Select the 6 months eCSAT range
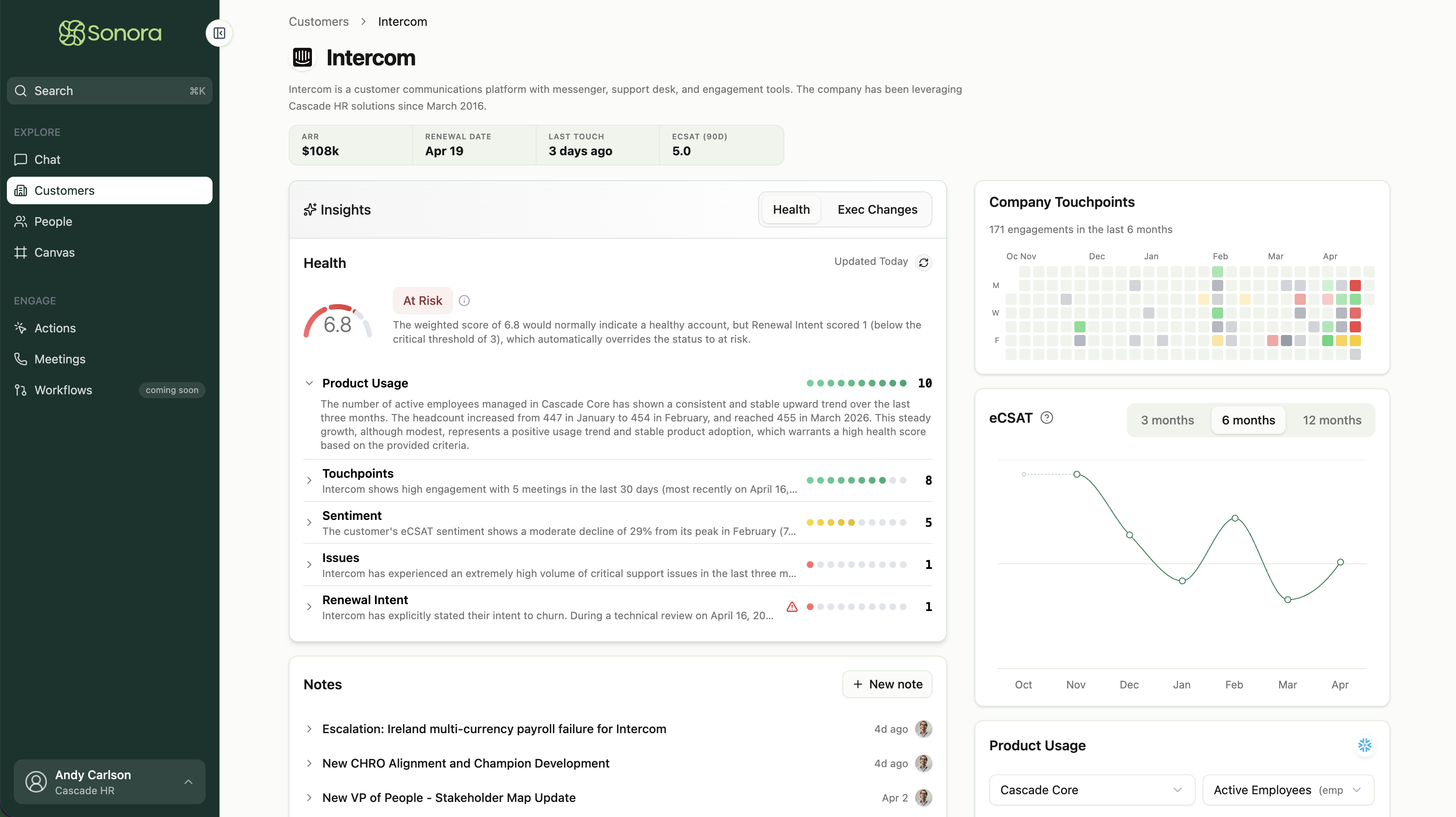 point(1248,420)
